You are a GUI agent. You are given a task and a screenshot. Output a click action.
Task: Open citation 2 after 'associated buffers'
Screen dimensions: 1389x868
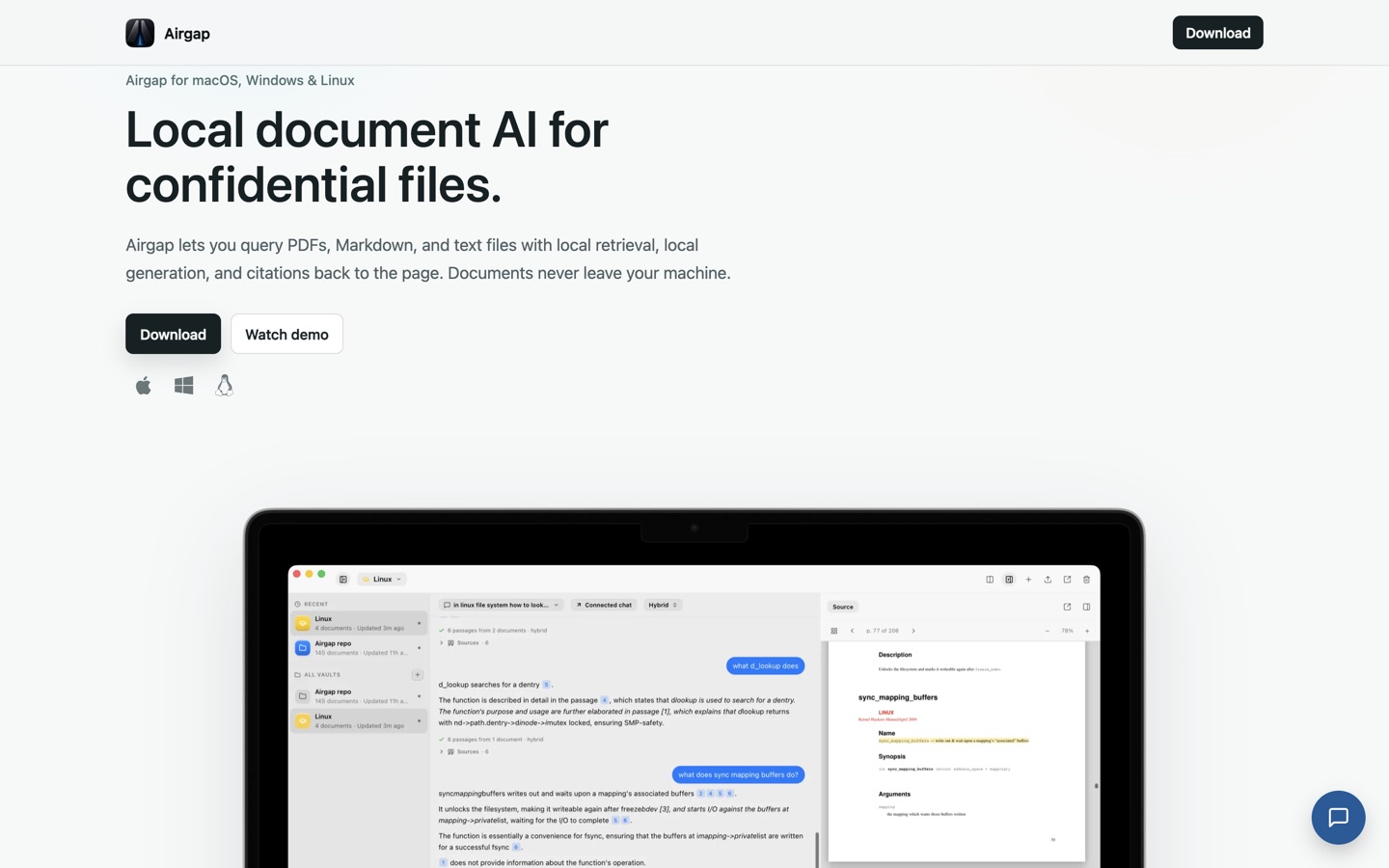[x=700, y=794]
